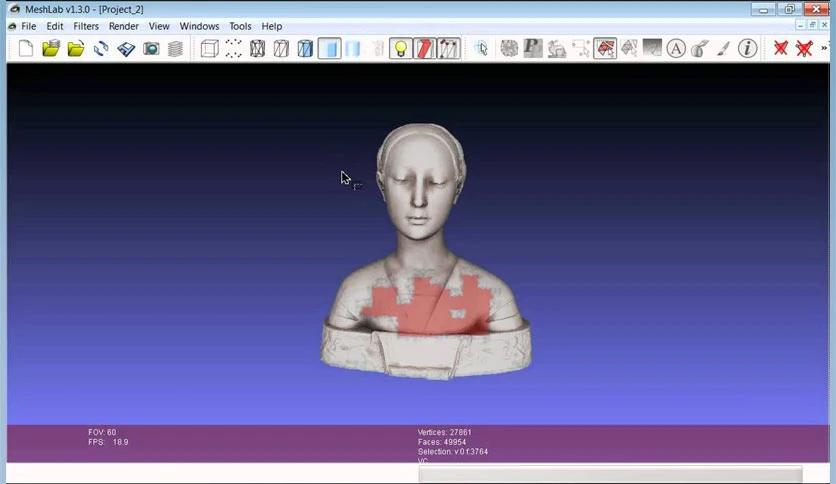Viewport: 836px width, 484px height.
Task: Toggle the light bulb lighting button
Action: [400, 49]
